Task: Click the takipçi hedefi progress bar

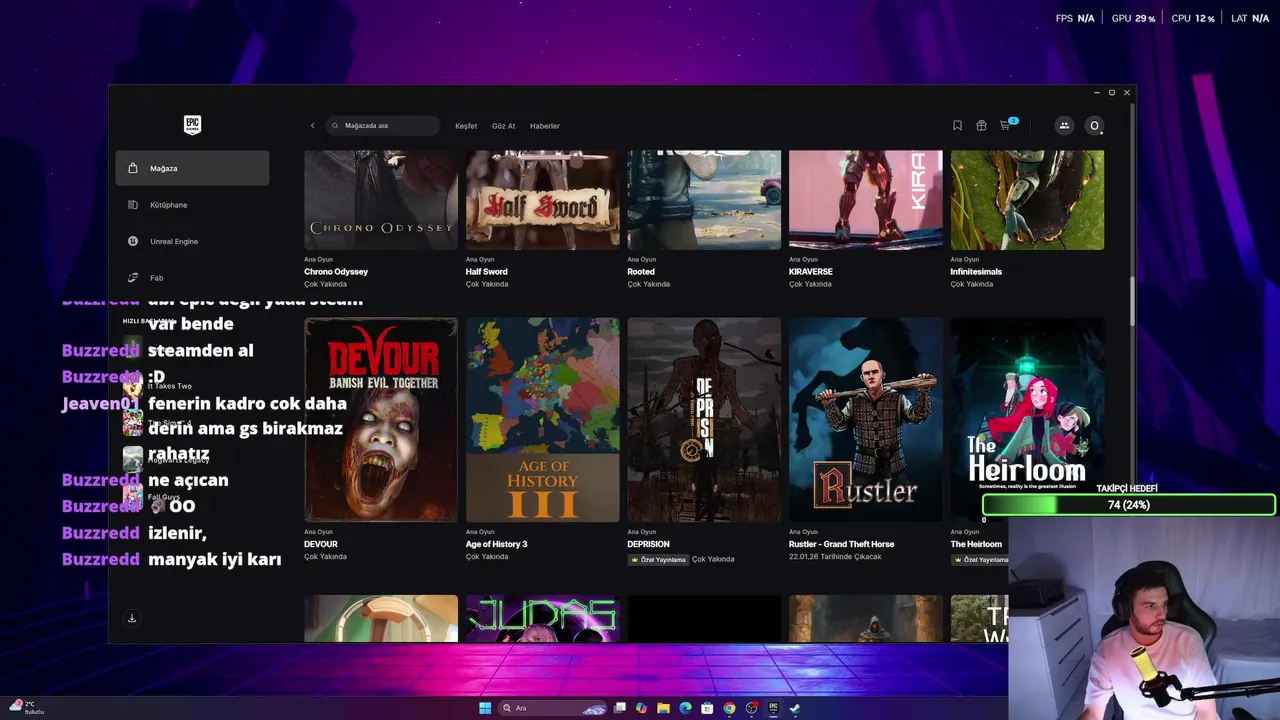Action: (x=1128, y=505)
